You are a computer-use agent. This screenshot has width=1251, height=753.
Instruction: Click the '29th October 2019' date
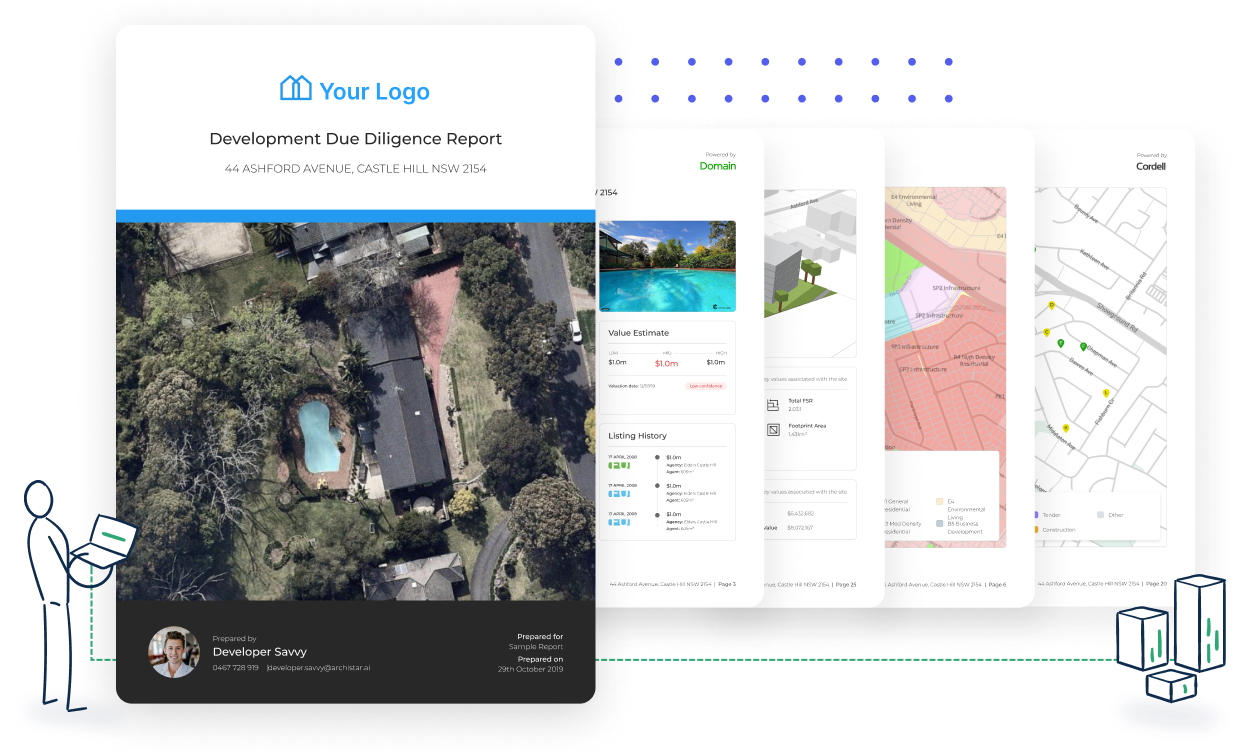[530, 669]
